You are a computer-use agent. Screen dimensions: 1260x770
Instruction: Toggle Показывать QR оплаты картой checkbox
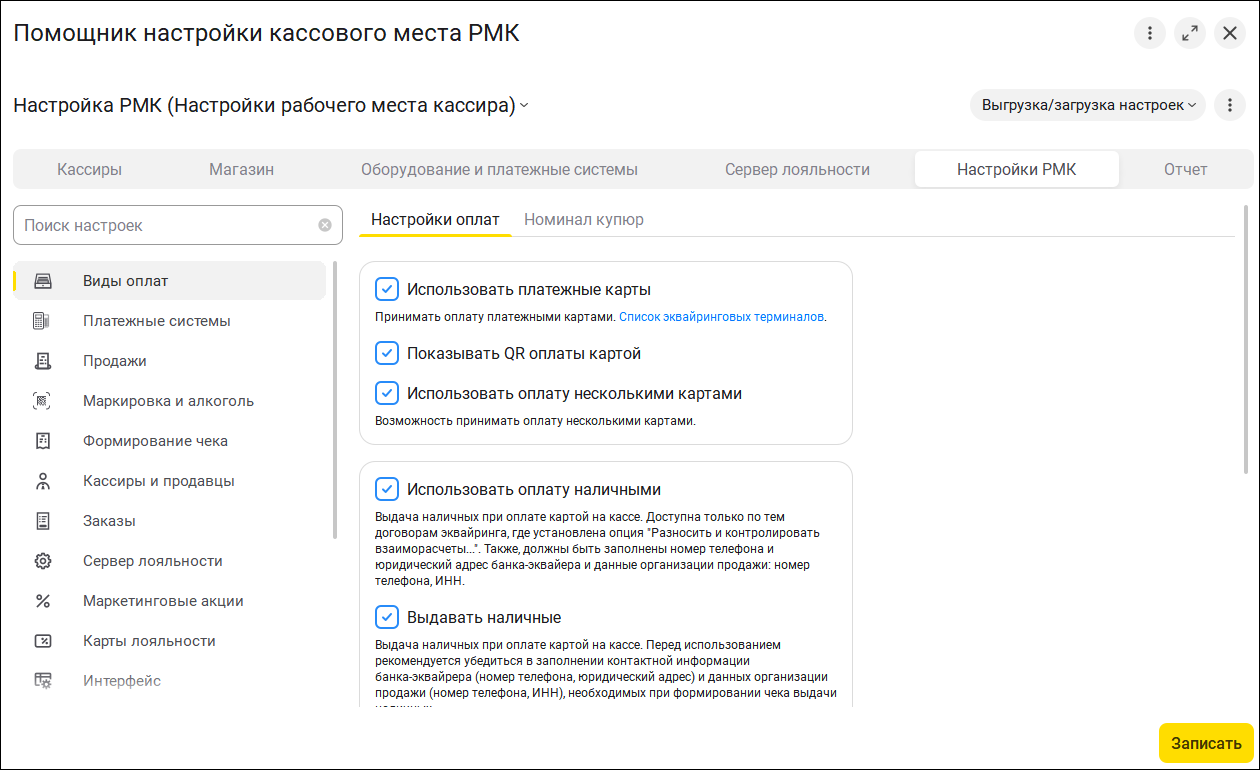pos(387,354)
